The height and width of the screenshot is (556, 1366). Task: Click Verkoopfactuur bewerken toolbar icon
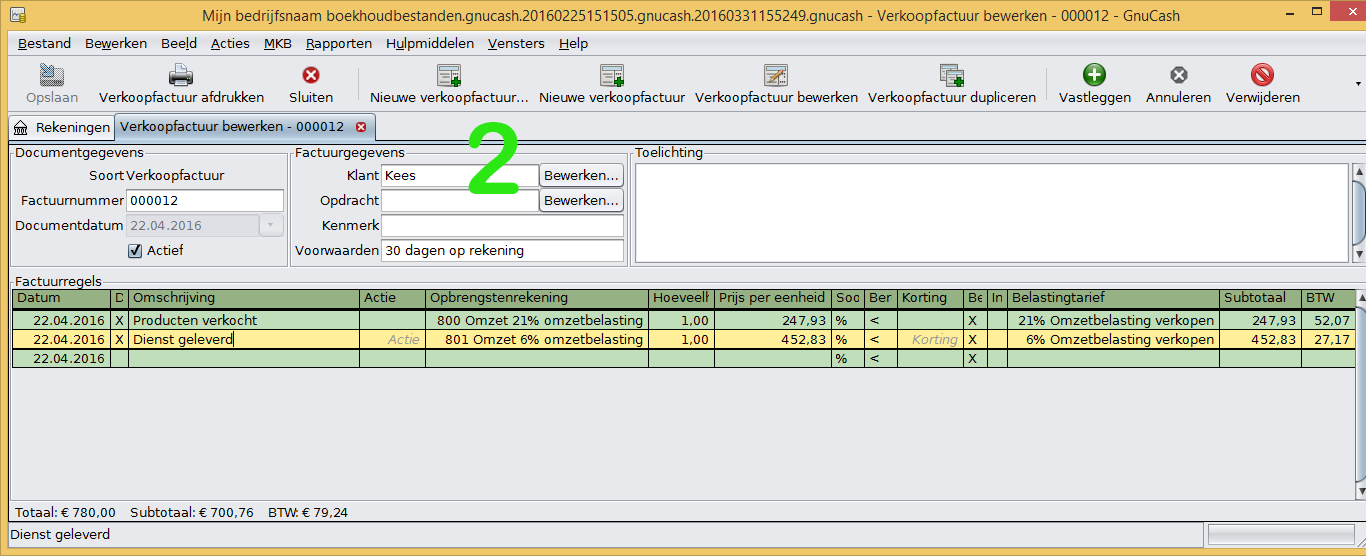776,75
